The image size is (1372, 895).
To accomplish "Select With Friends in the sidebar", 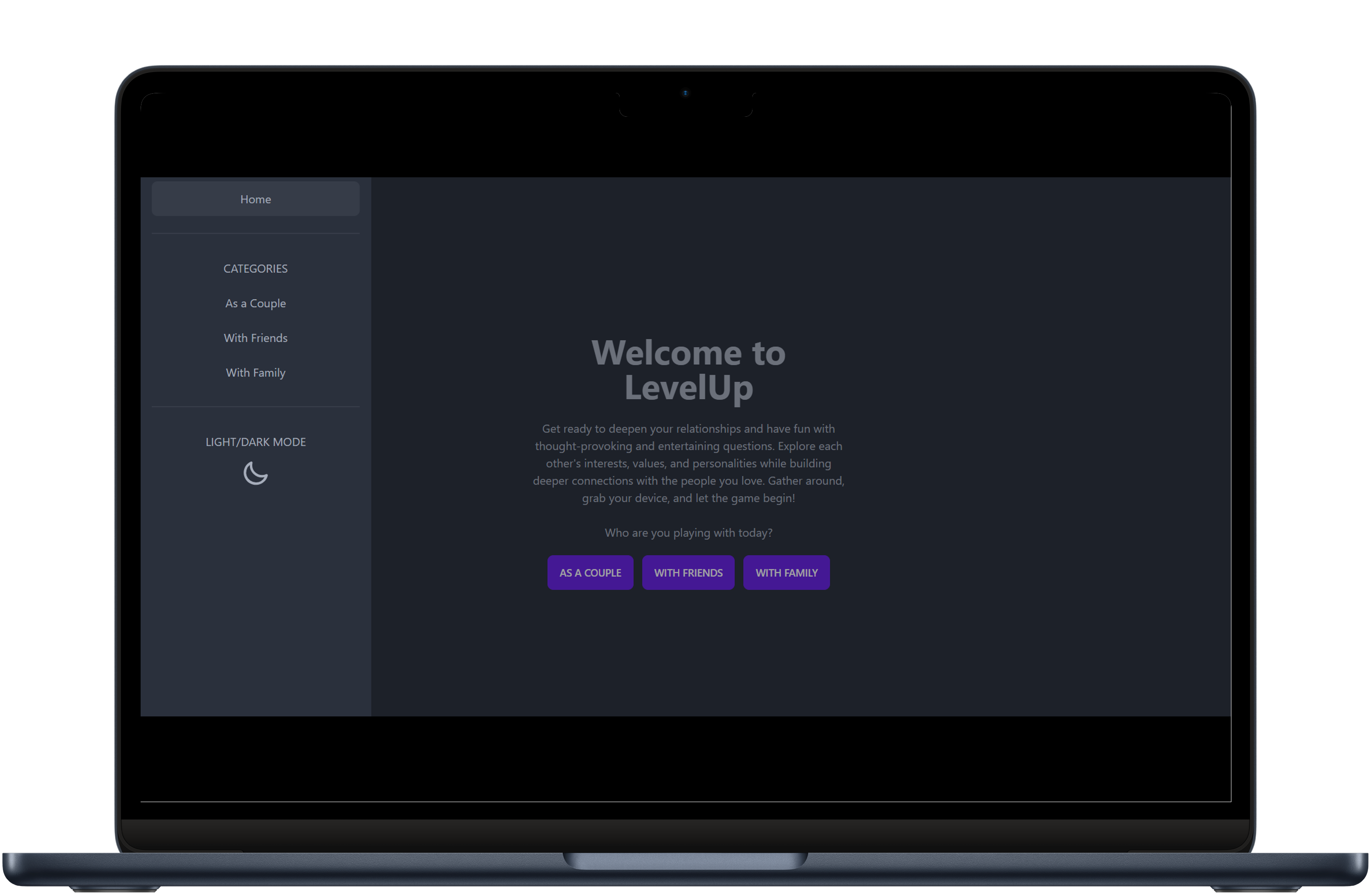I will coord(255,338).
